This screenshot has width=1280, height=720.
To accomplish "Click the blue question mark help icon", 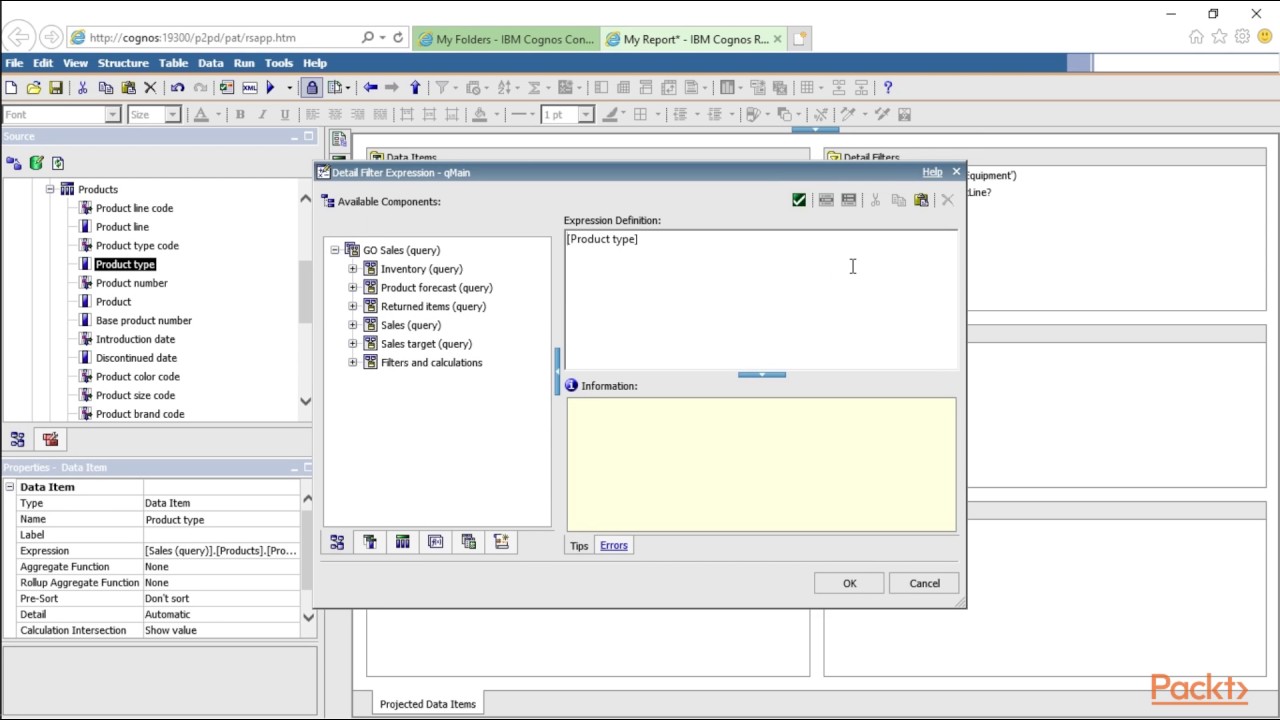I will 888,88.
